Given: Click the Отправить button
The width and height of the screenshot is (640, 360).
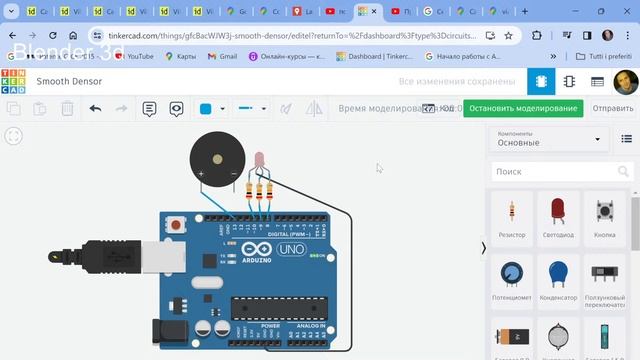Looking at the screenshot, I should point(613,108).
